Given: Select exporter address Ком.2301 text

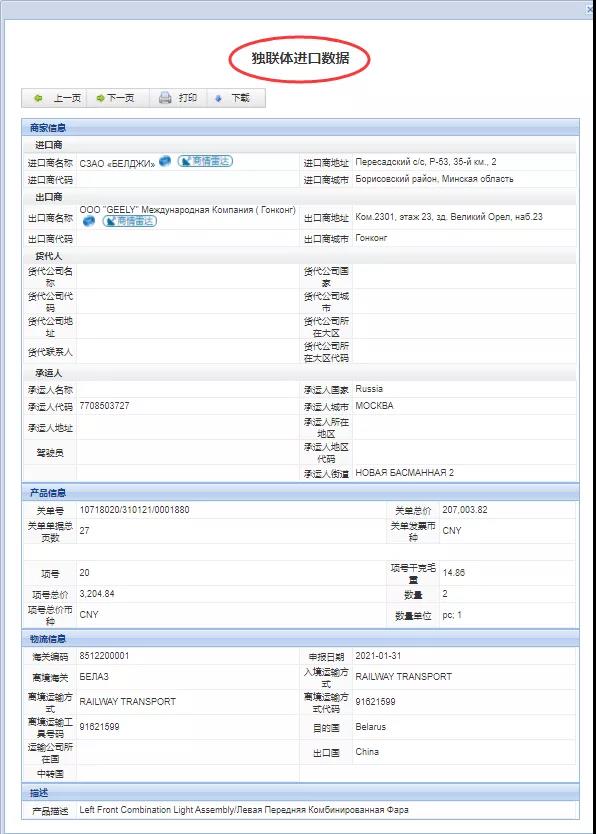Looking at the screenshot, I should click(x=449, y=216).
